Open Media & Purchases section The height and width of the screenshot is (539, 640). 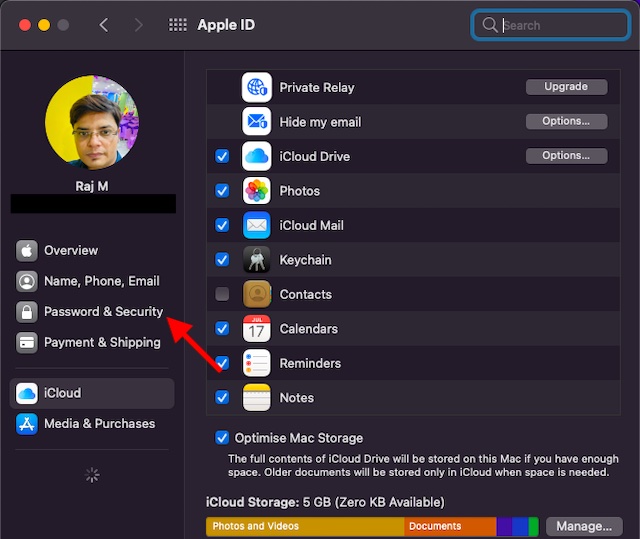92,424
